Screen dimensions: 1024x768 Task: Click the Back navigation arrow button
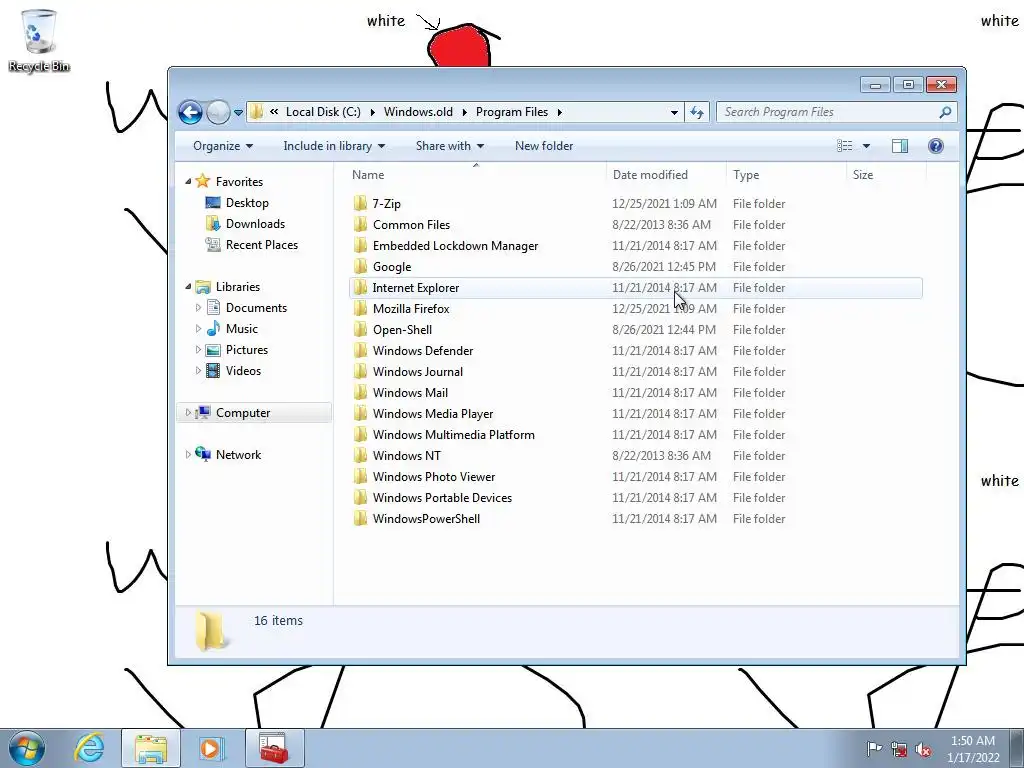(190, 112)
